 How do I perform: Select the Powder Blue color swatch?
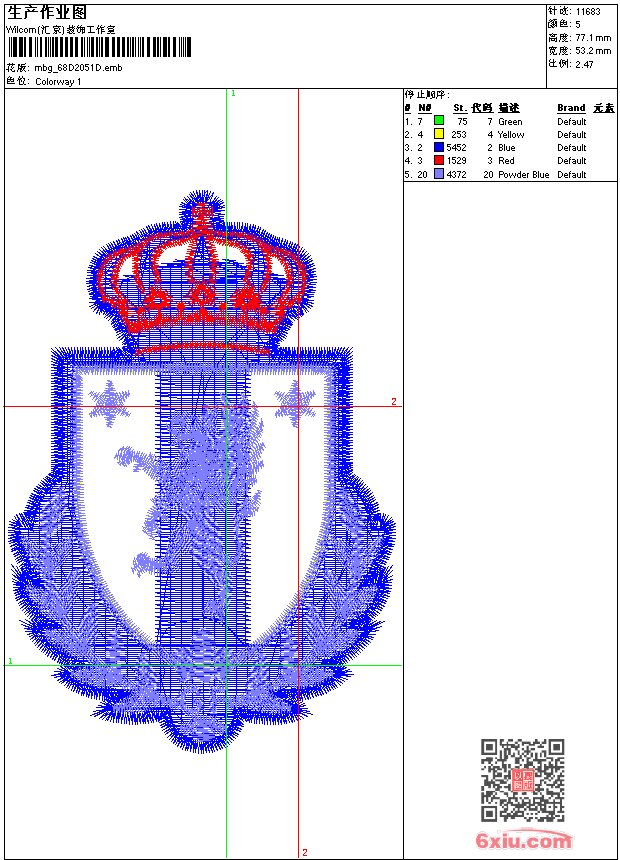pos(439,174)
